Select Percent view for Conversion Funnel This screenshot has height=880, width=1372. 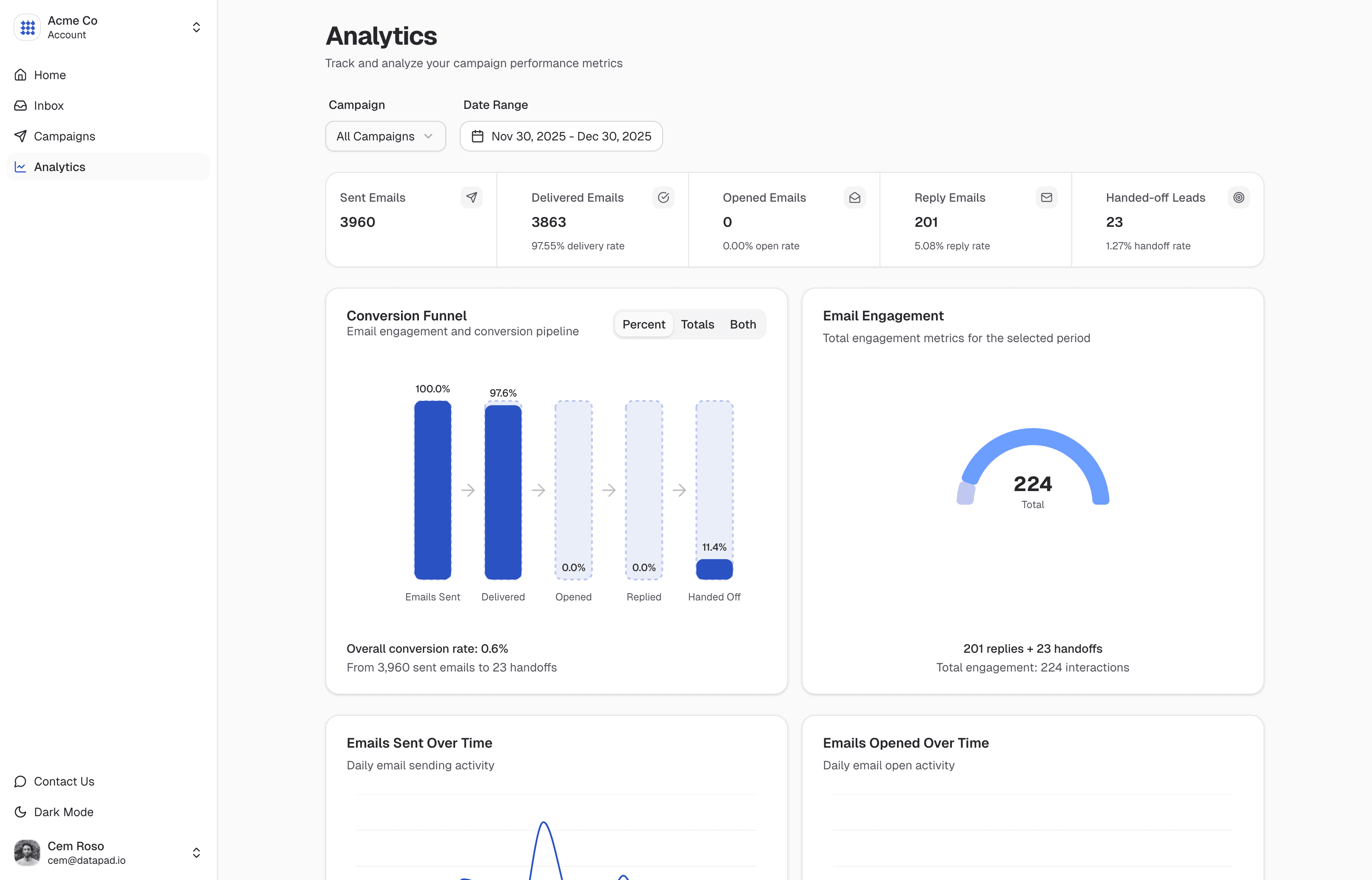[x=643, y=325]
